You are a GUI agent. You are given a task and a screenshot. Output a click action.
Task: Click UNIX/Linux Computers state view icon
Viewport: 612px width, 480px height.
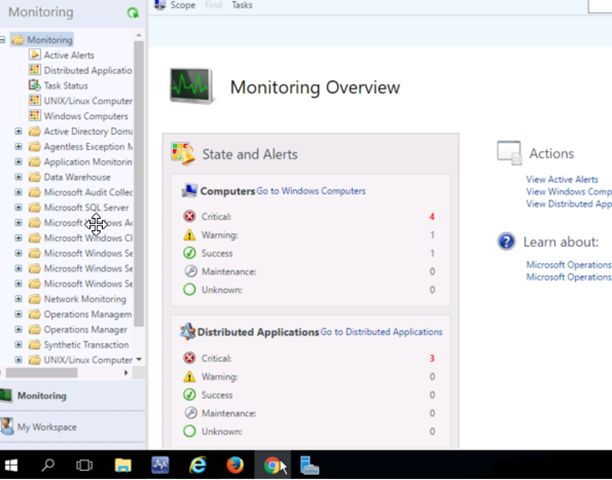pyautogui.click(x=34, y=100)
